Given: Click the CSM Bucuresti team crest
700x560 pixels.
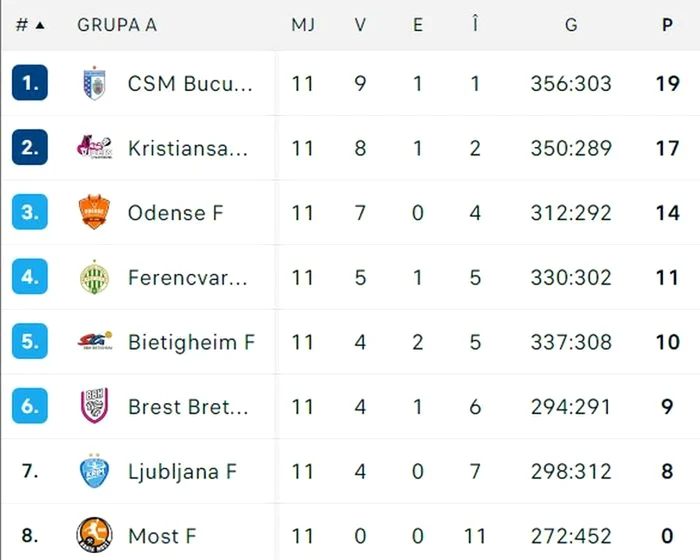Looking at the screenshot, I should coord(94,83).
